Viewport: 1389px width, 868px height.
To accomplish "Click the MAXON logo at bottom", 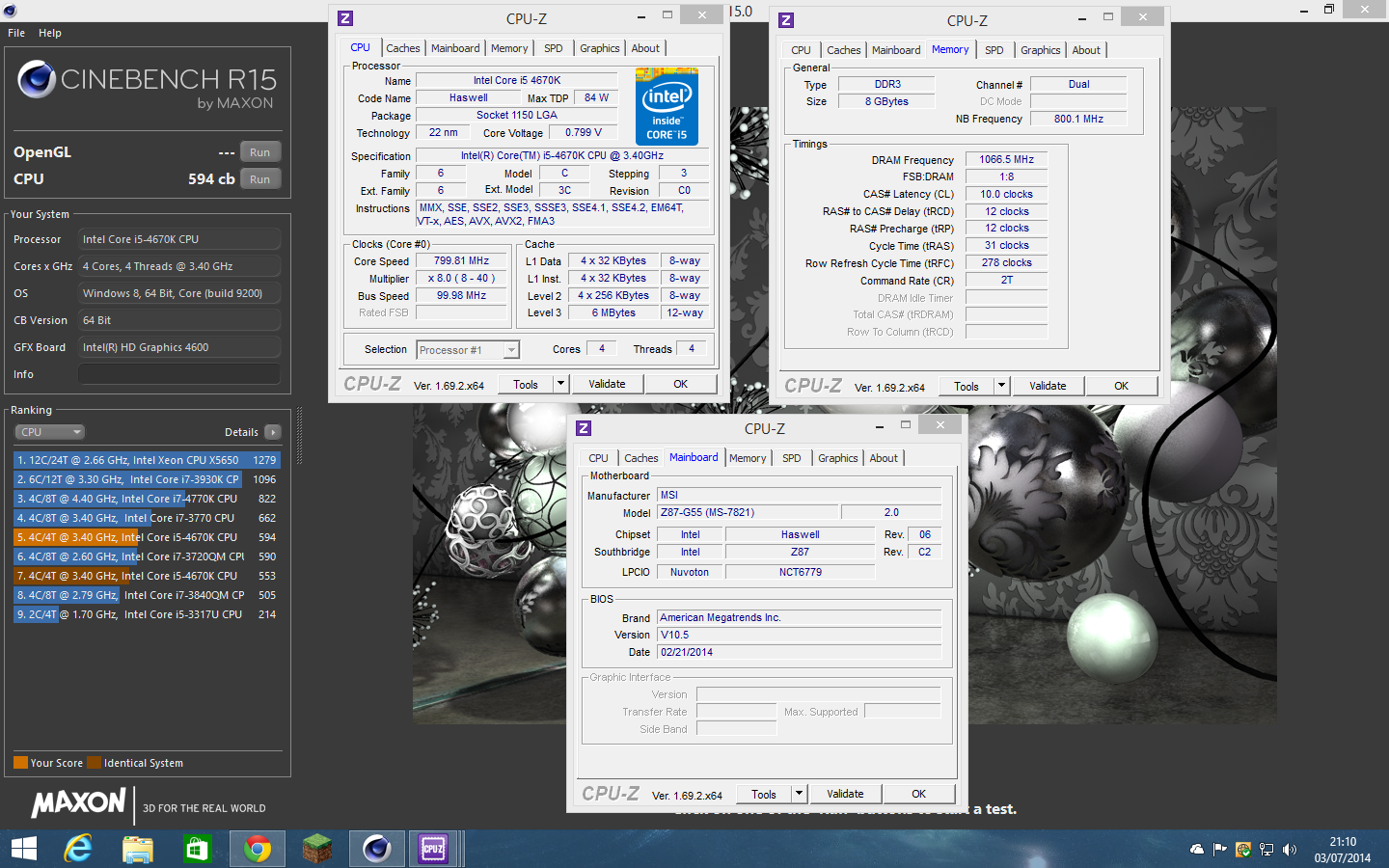I will click(79, 803).
